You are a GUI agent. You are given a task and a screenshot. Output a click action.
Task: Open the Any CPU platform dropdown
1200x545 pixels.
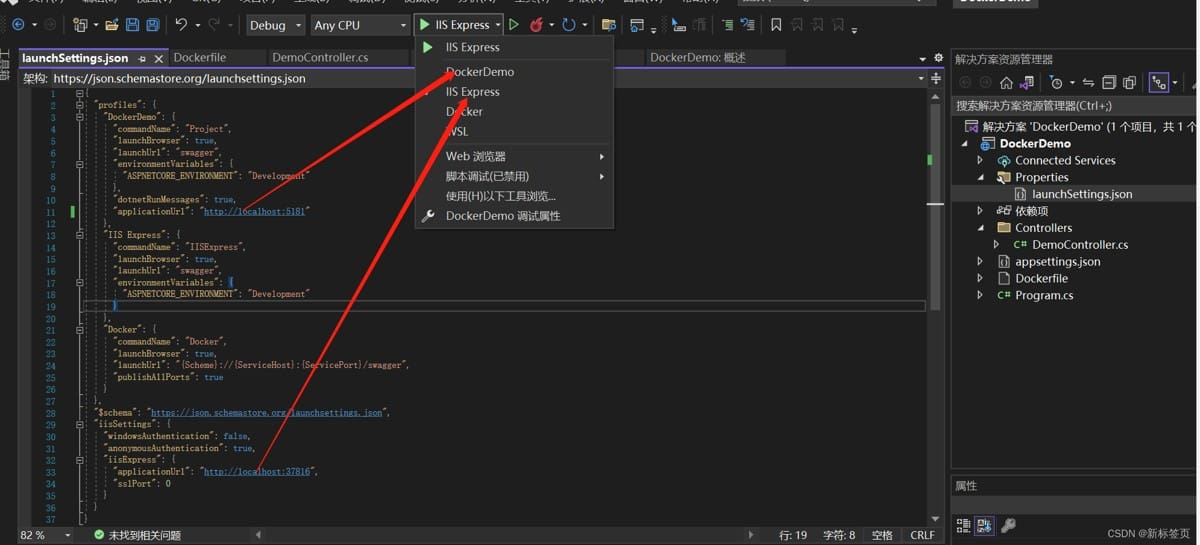(359, 25)
